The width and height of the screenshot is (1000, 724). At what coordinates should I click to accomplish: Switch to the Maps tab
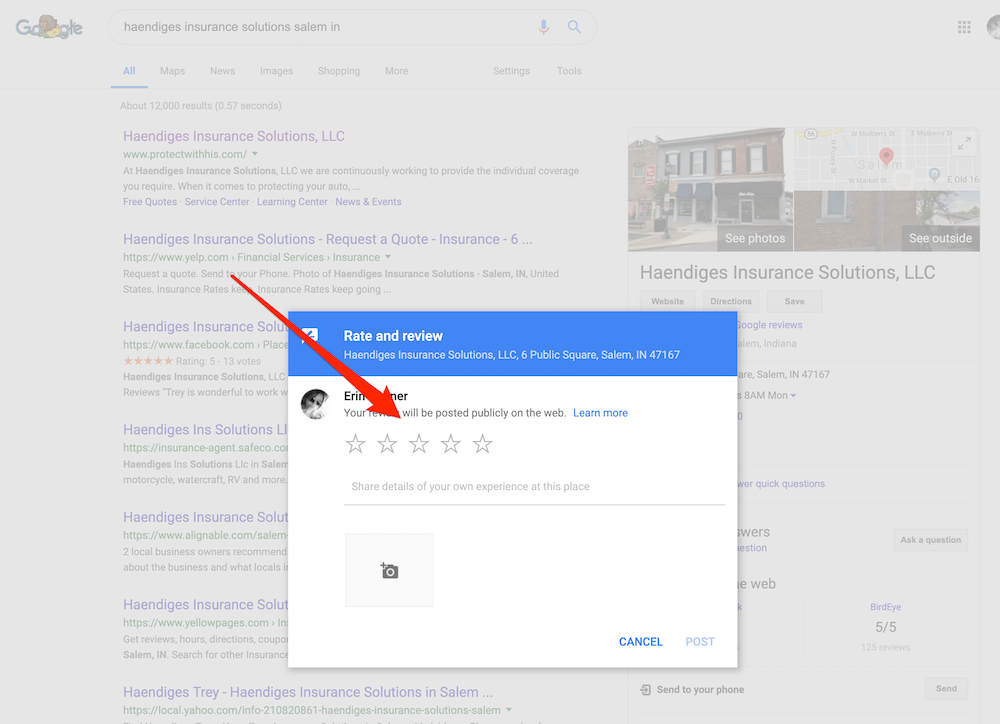[x=172, y=71]
